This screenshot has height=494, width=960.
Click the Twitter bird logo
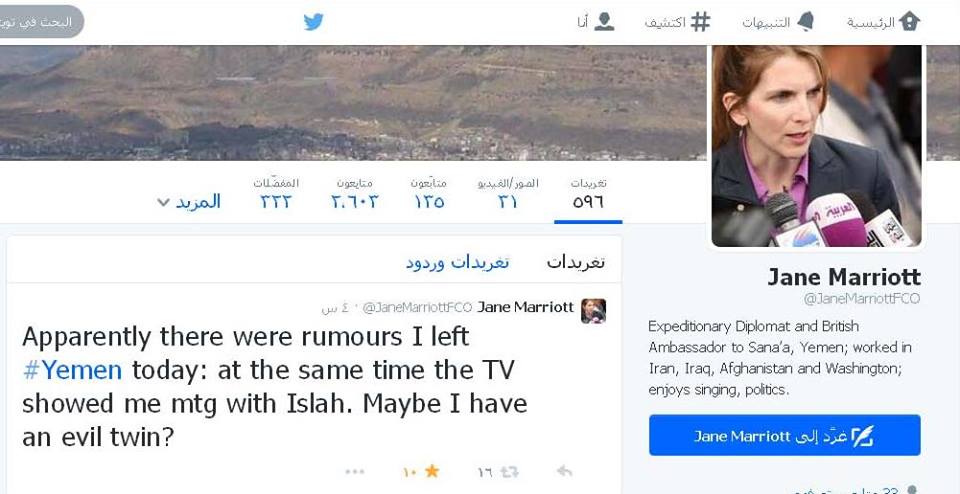pyautogui.click(x=313, y=23)
